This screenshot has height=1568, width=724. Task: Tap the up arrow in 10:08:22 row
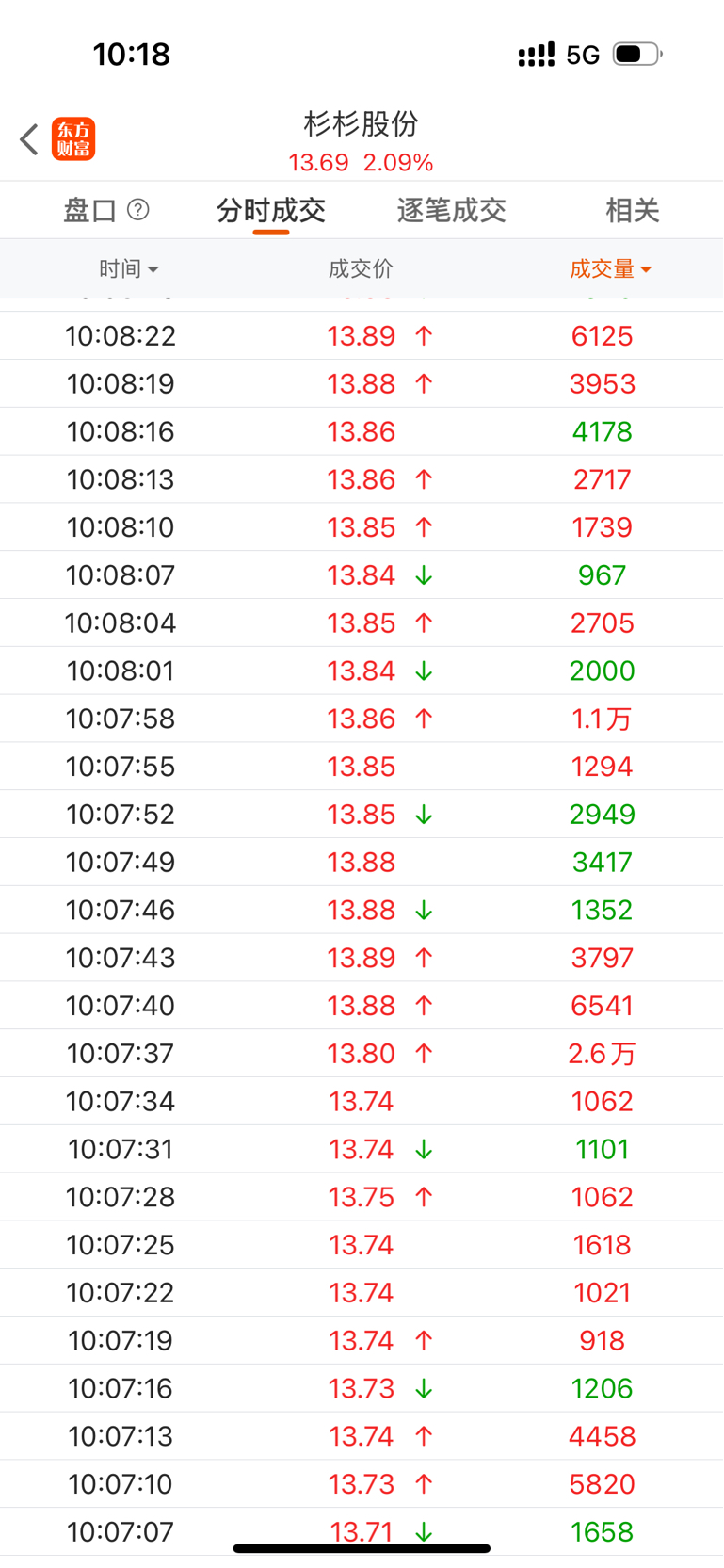coord(424,336)
